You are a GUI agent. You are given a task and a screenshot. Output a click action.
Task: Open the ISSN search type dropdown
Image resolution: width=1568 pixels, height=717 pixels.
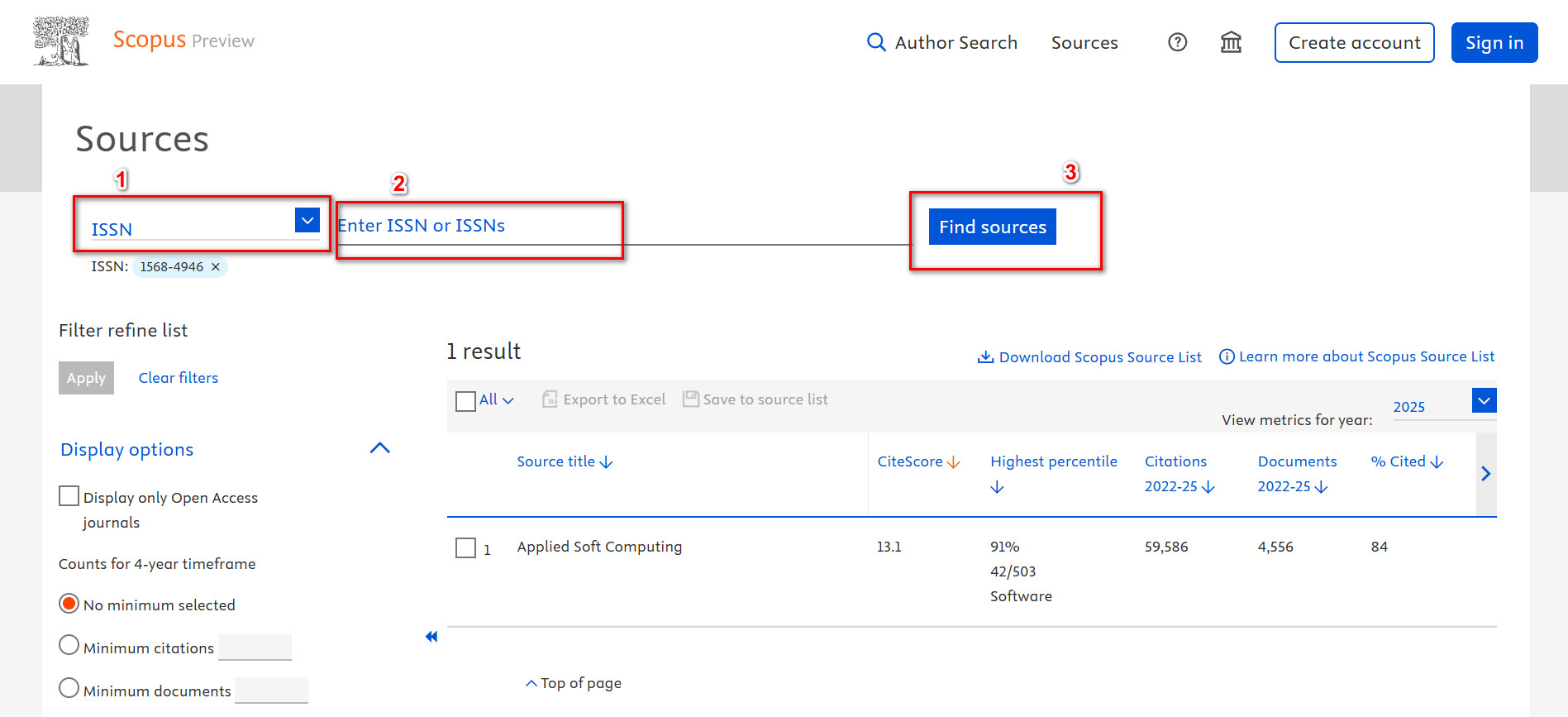pos(307,220)
